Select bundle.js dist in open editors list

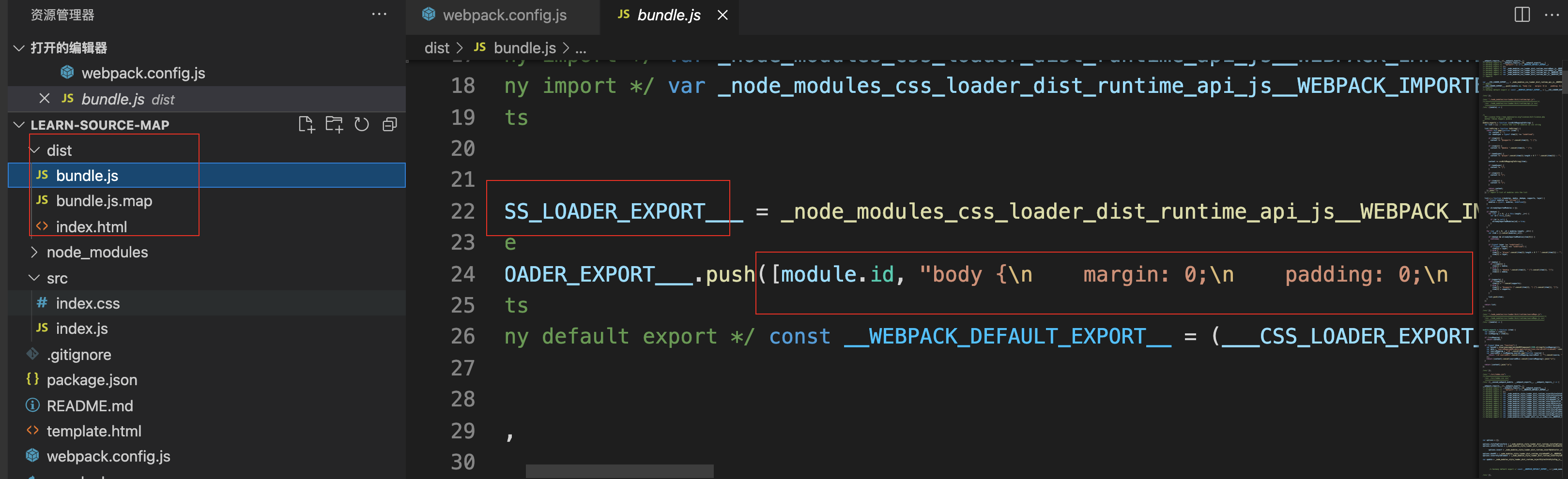point(206,99)
